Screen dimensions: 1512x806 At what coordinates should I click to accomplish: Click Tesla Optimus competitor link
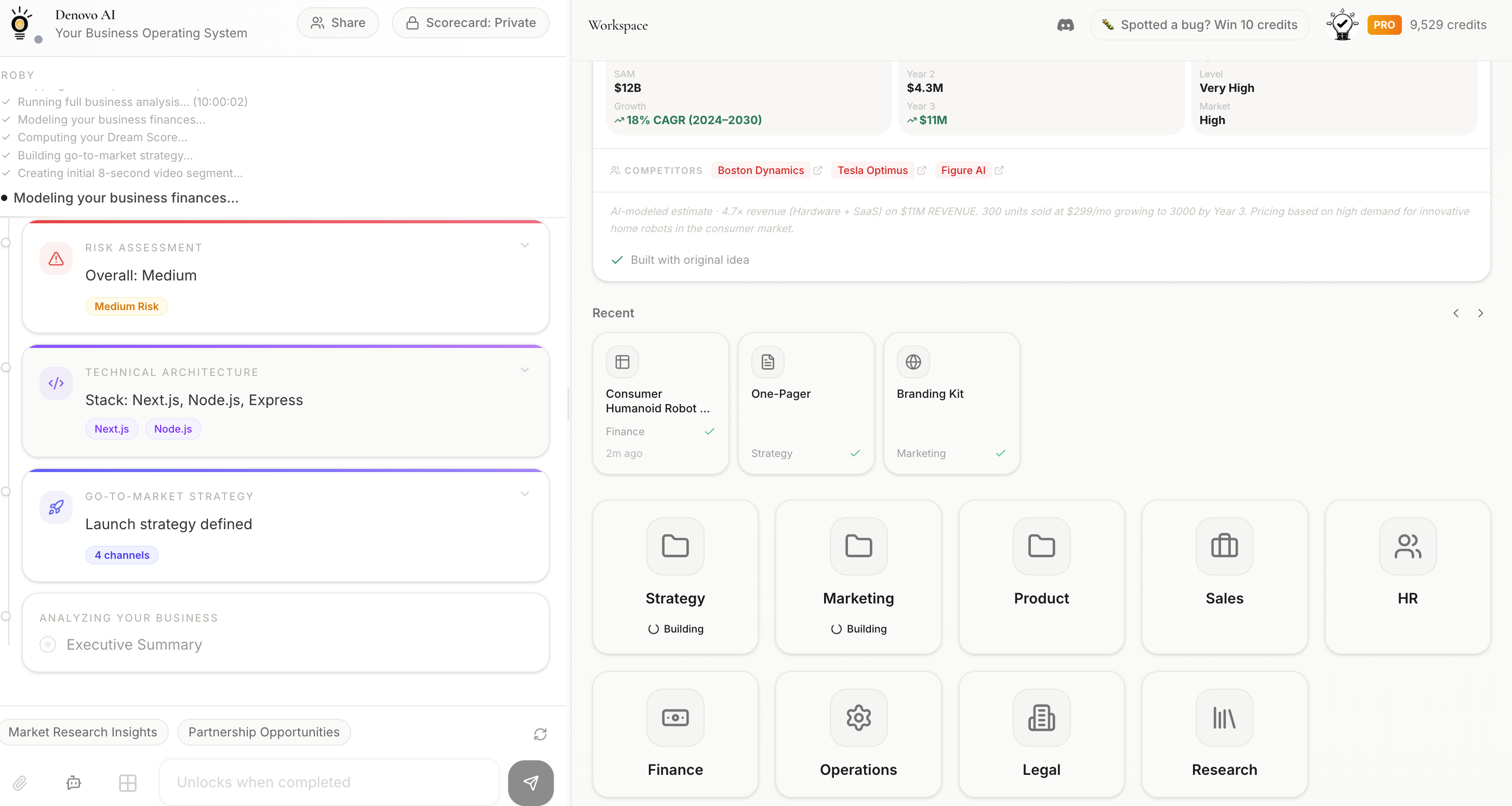872,171
